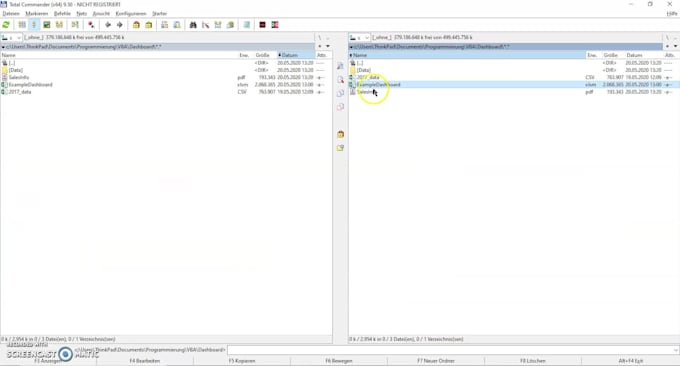Open the Netz menu

[82, 13]
